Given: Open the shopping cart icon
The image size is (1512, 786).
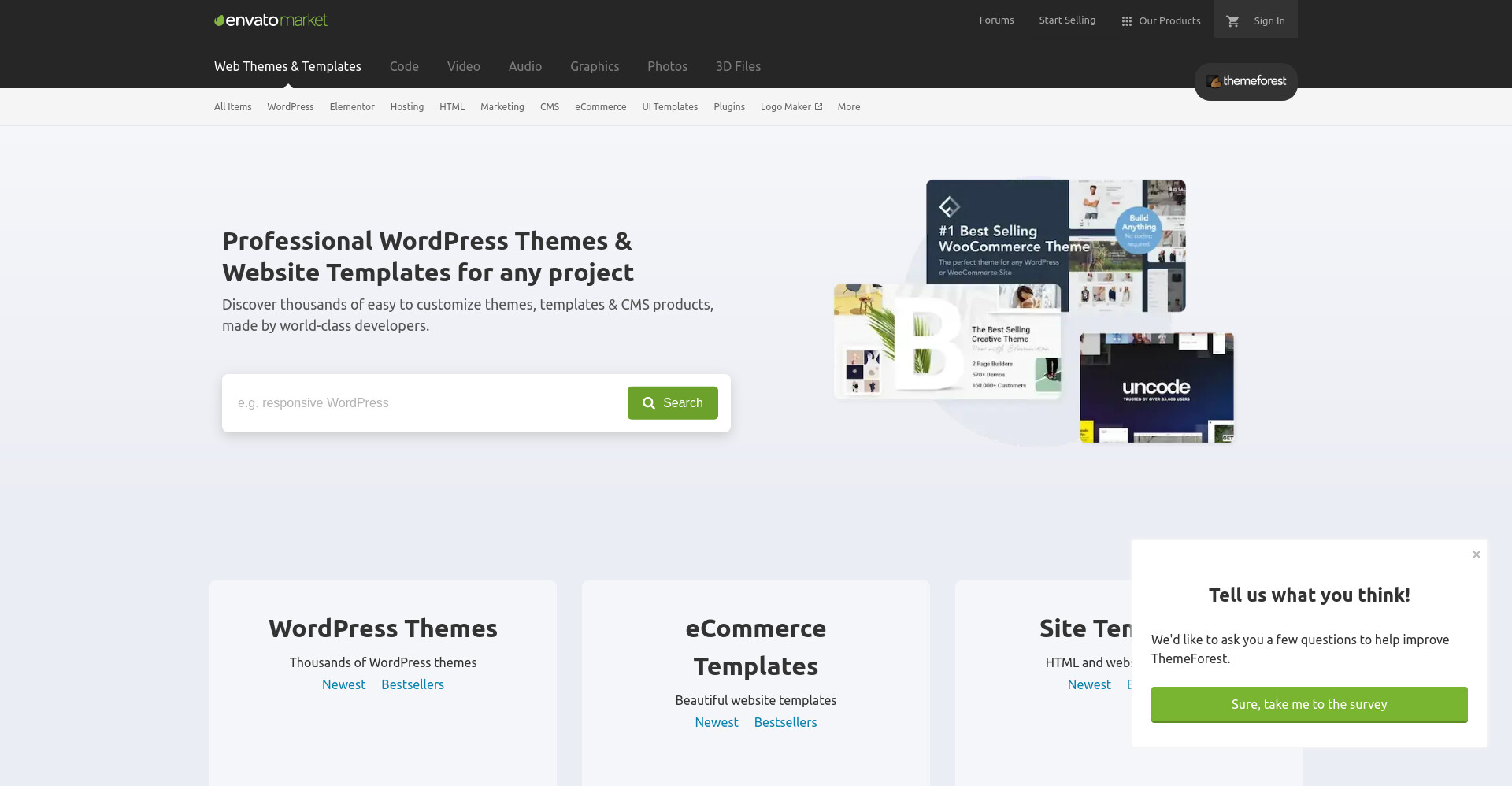Looking at the screenshot, I should tap(1233, 21).
